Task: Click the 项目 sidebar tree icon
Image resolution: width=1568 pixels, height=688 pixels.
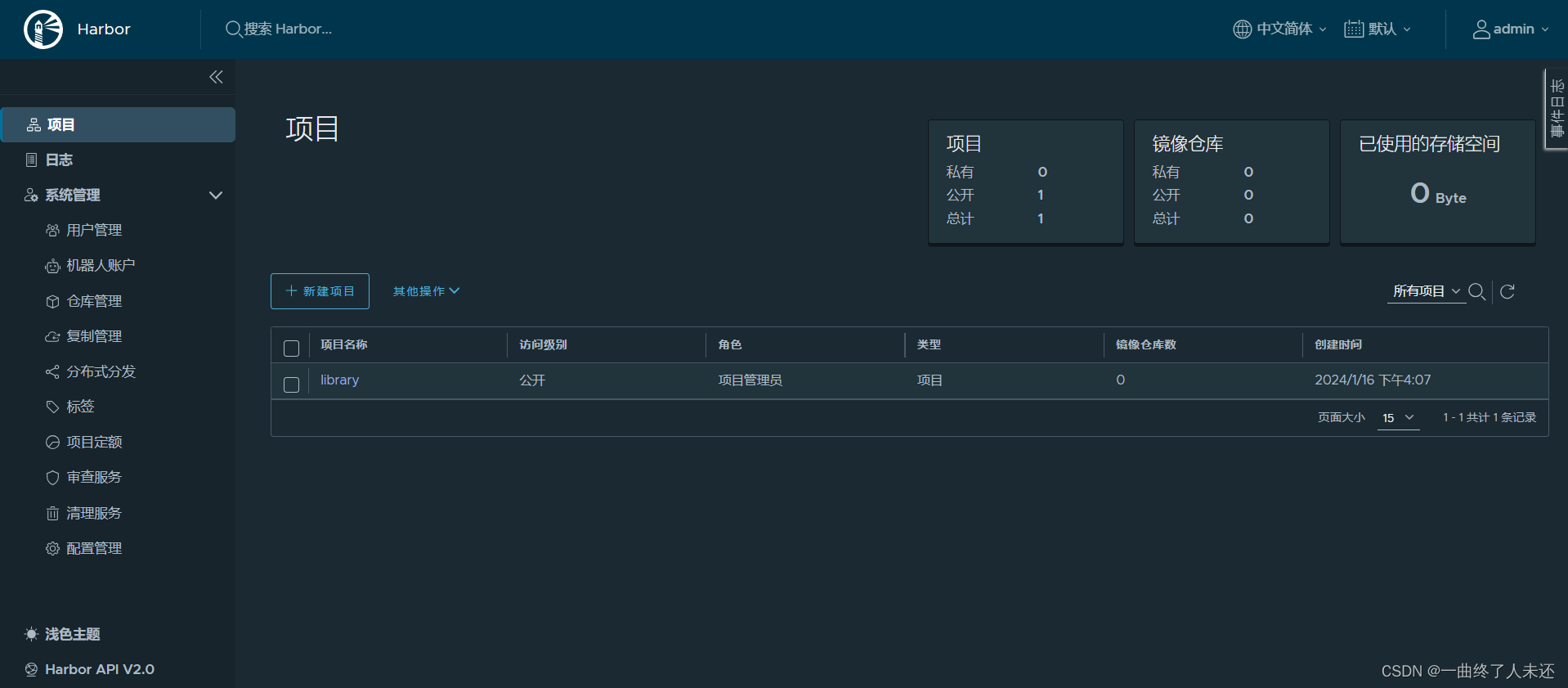Action: click(34, 124)
